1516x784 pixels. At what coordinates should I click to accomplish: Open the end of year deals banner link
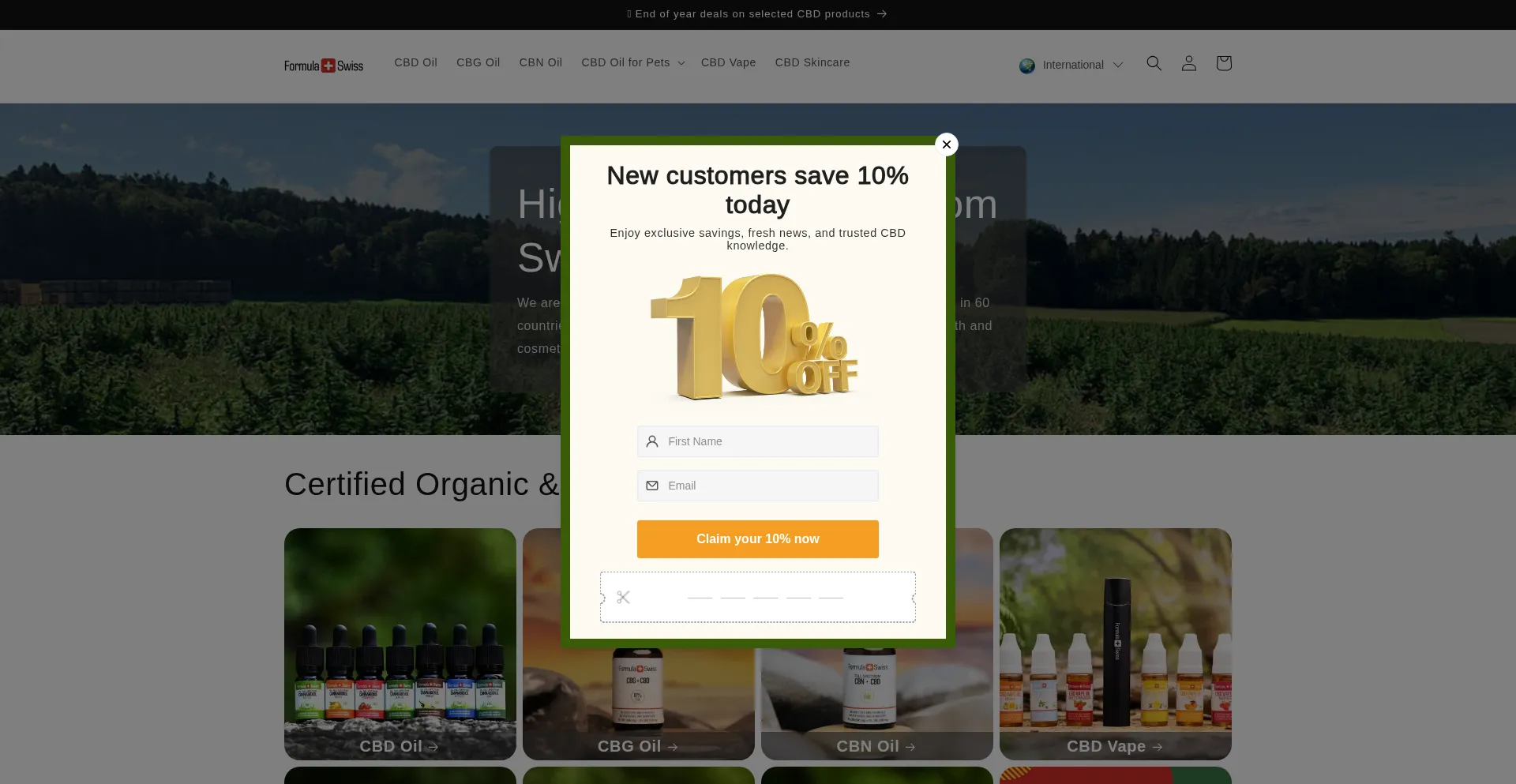click(x=757, y=14)
